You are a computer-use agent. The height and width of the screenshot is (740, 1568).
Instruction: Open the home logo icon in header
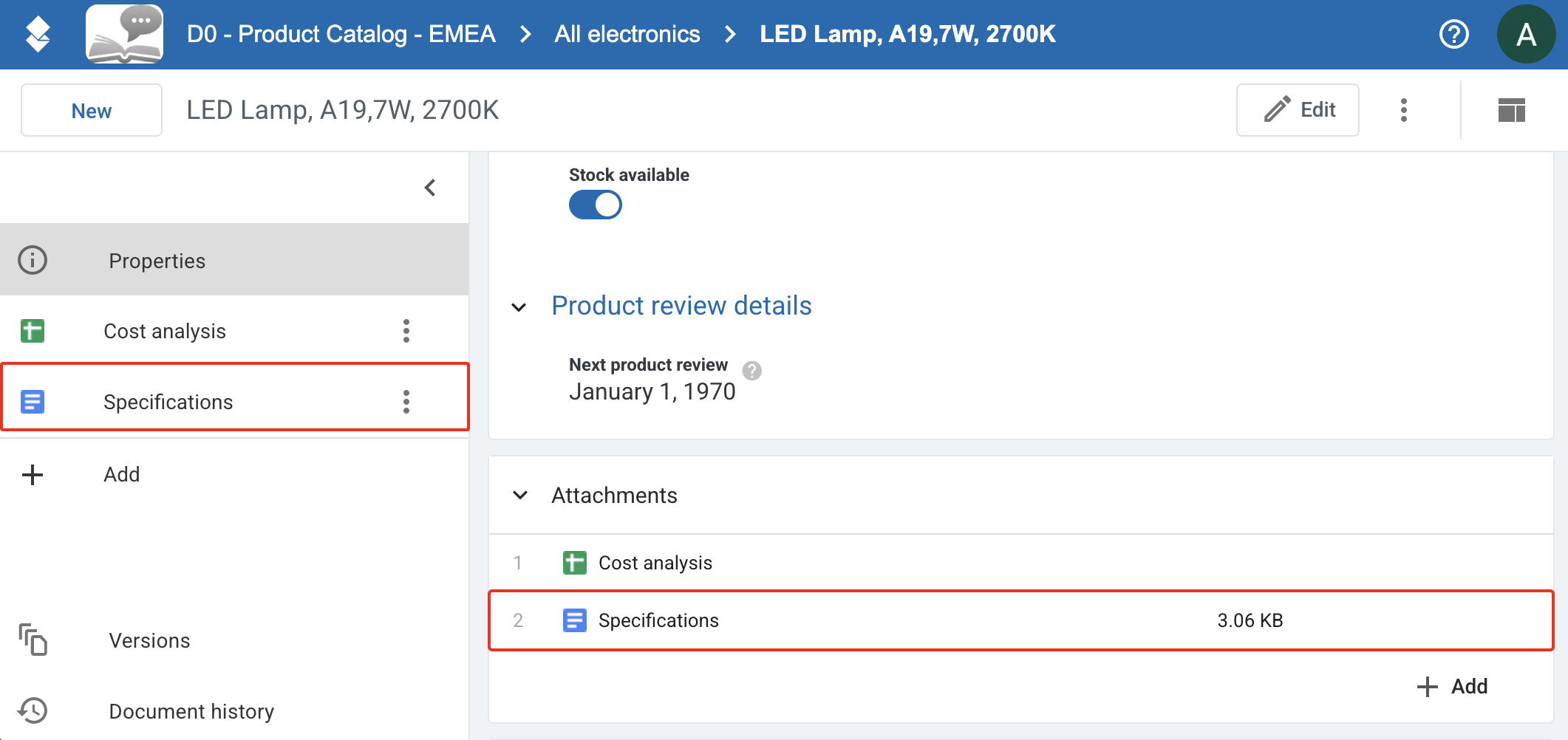[38, 35]
